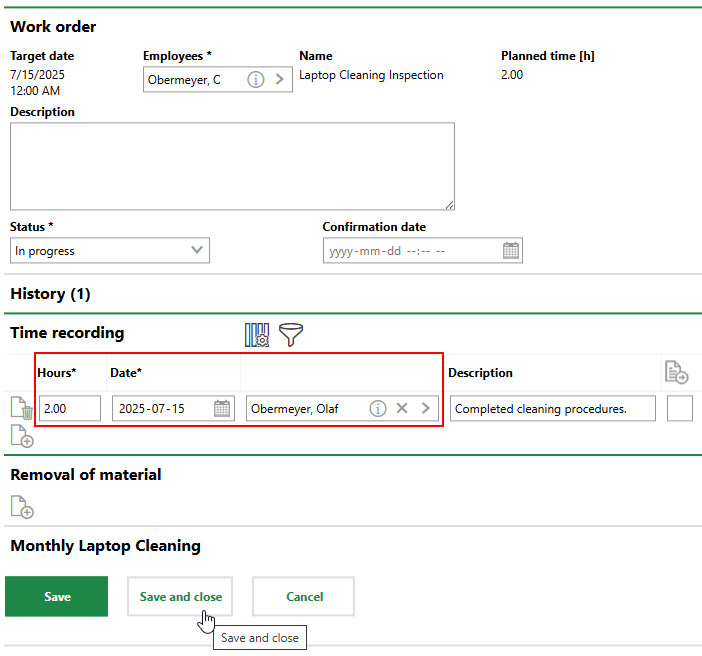This screenshot has height=656, width=702.
Task: Show info for Obermeyer, Olaf
Action: click(x=377, y=408)
